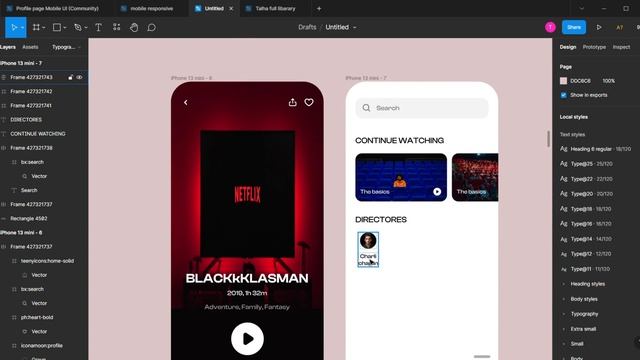Click the Search field in mockup
Image resolution: width=640 pixels, height=360 pixels.
coord(422,108)
